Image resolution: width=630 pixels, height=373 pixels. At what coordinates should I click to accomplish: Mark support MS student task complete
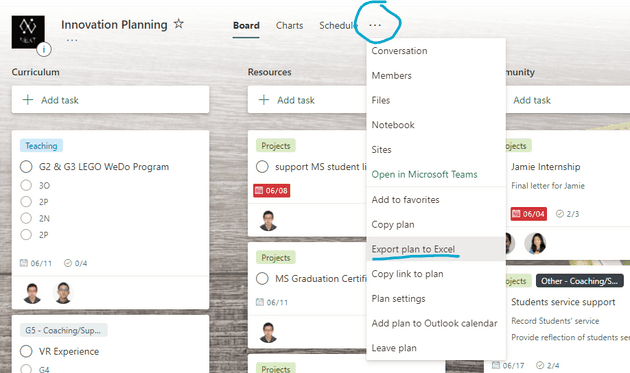click(x=262, y=166)
